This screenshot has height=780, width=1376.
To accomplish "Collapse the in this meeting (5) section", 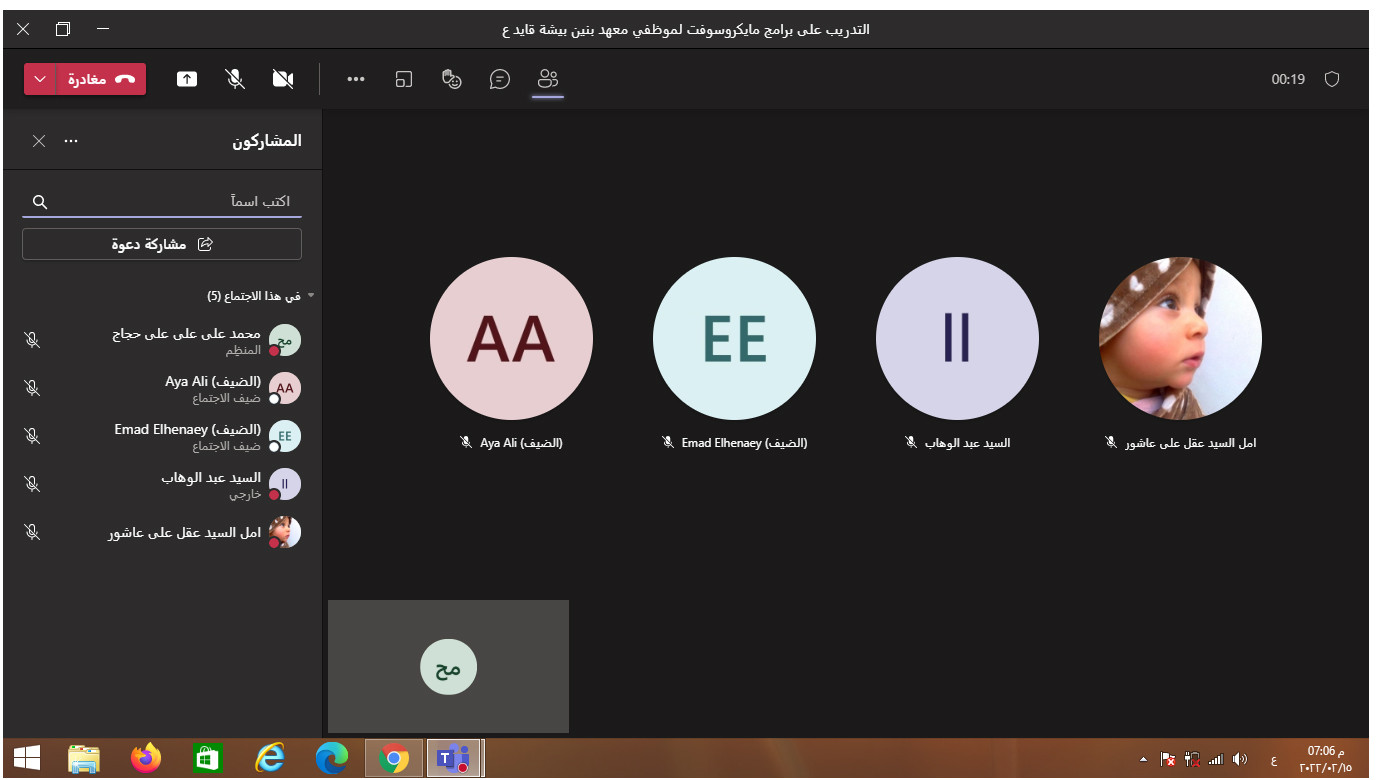I will tap(311, 296).
